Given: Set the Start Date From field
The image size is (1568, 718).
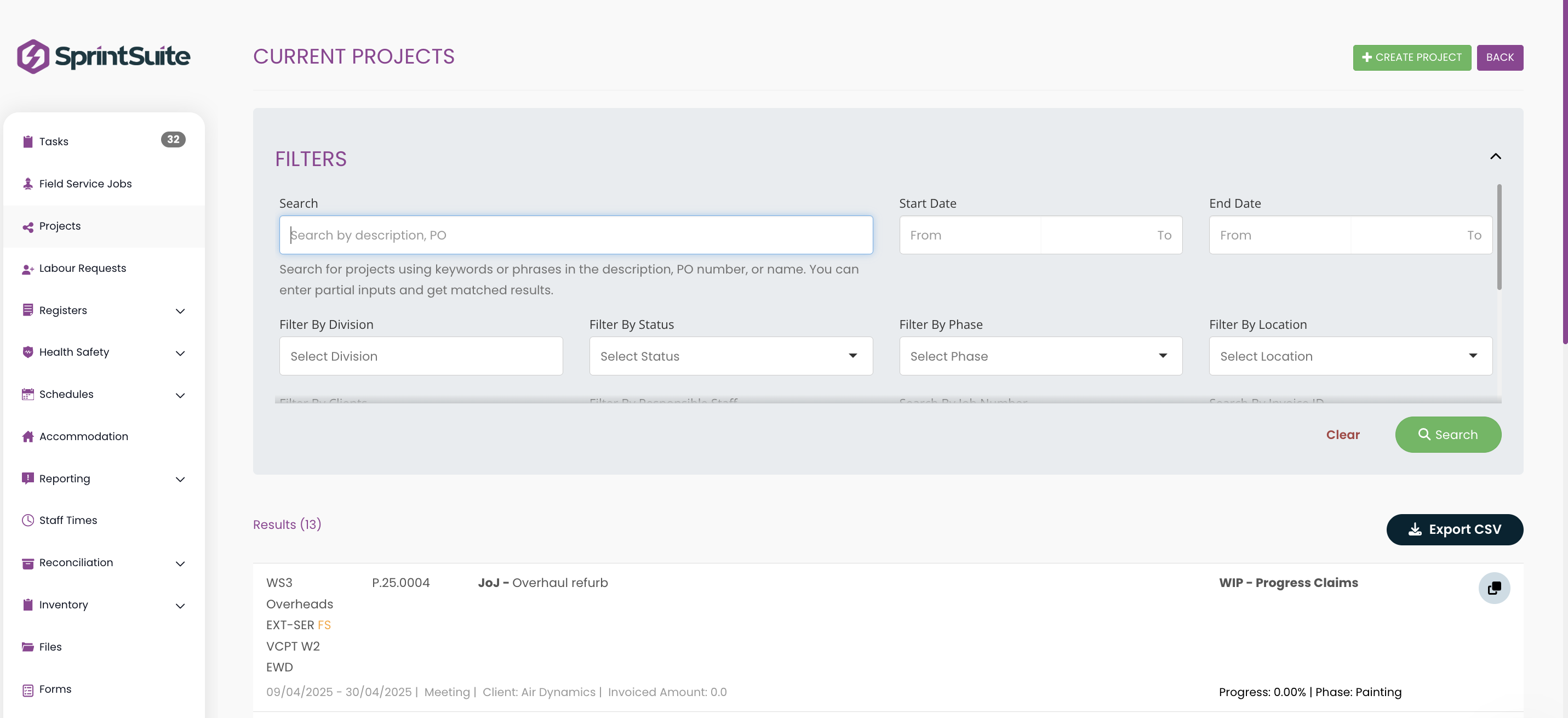Looking at the screenshot, I should 970,235.
